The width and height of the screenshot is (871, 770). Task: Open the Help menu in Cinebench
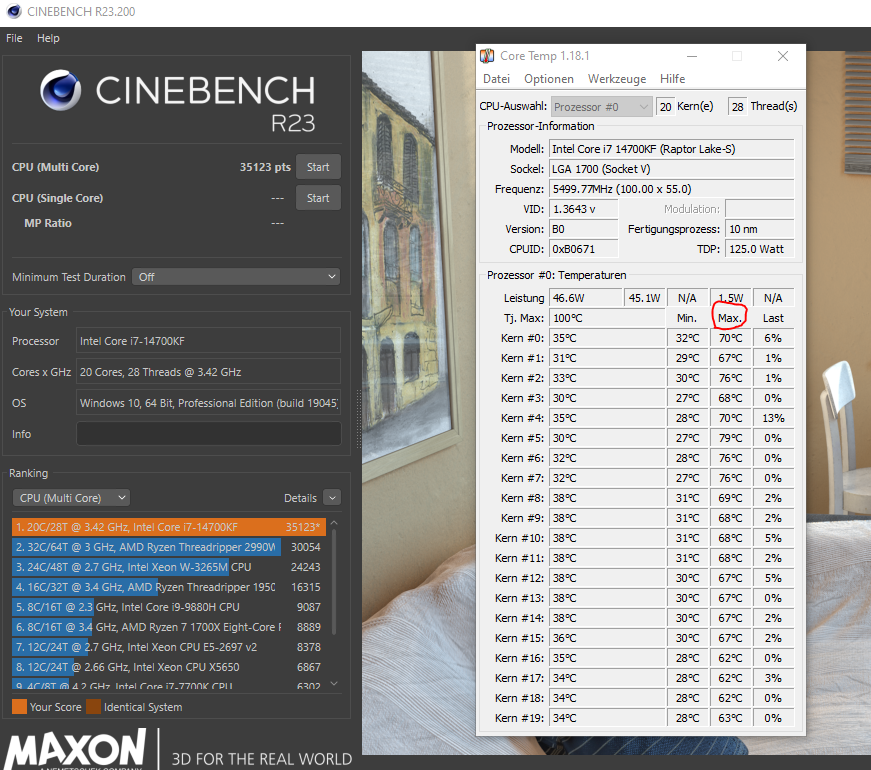pos(48,38)
